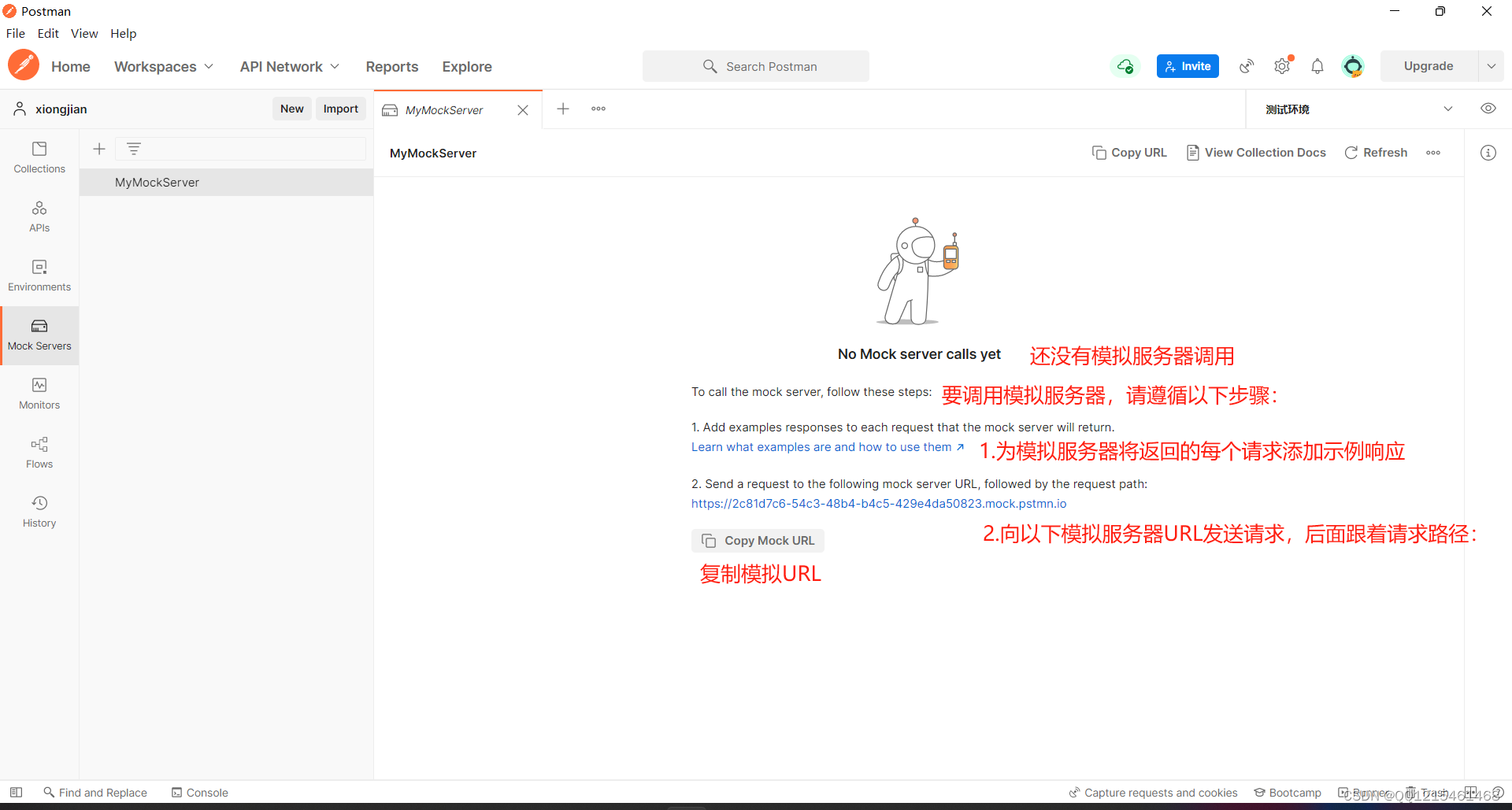Open the Flows sidebar panel

[x=39, y=453]
